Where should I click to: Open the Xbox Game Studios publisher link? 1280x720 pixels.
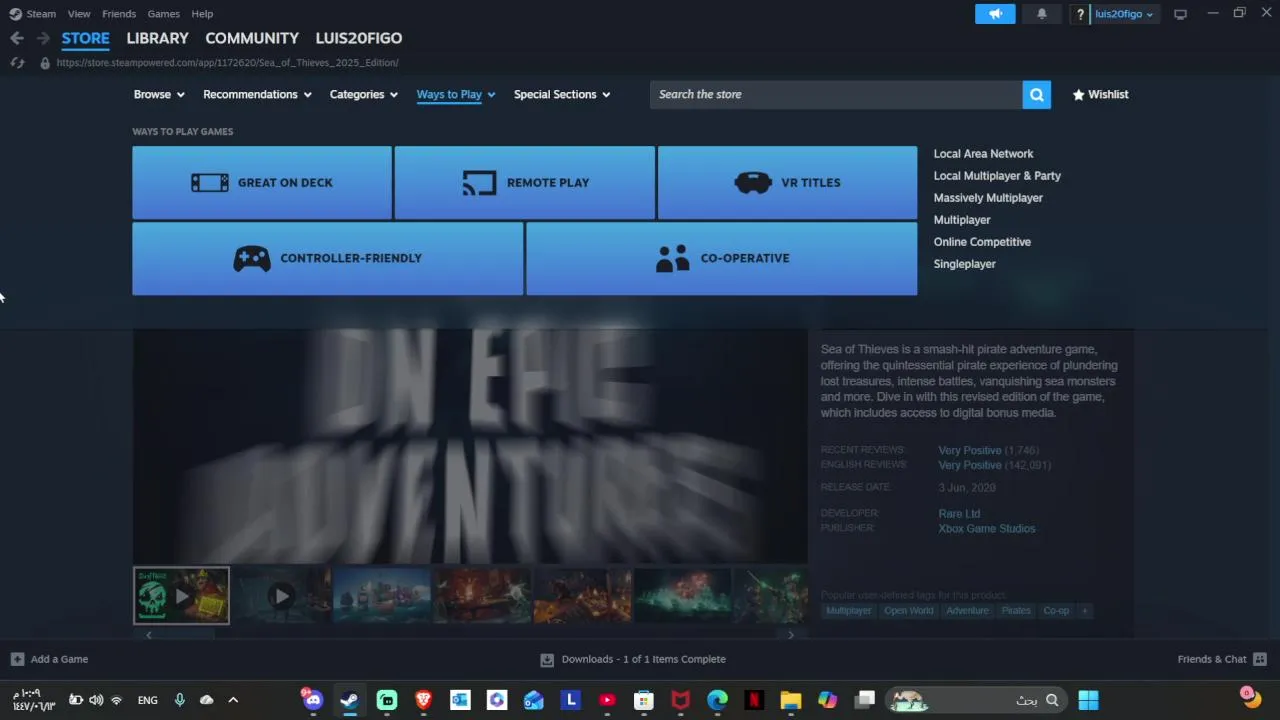(986, 528)
